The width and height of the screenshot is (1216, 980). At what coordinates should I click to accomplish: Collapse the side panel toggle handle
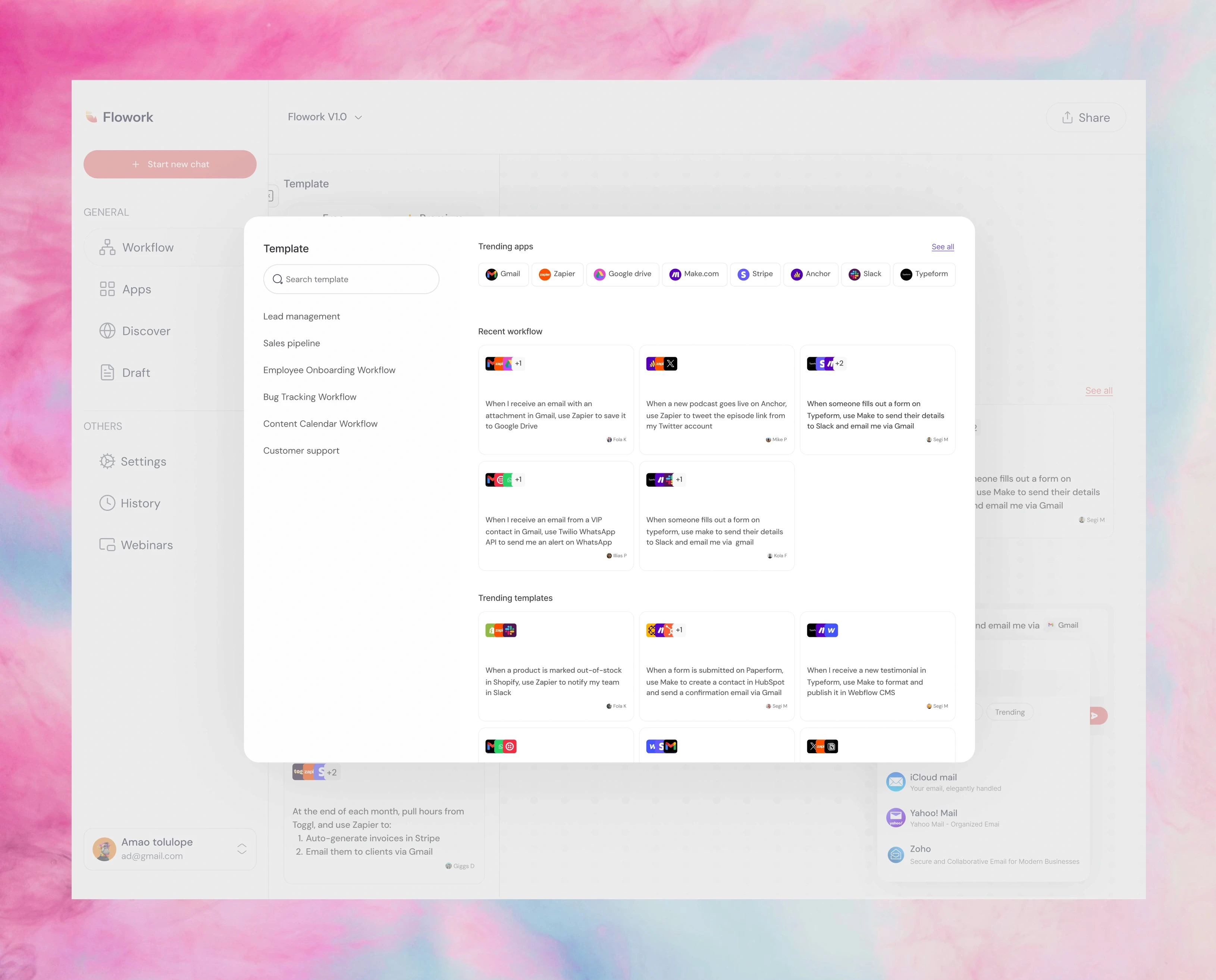[x=271, y=196]
